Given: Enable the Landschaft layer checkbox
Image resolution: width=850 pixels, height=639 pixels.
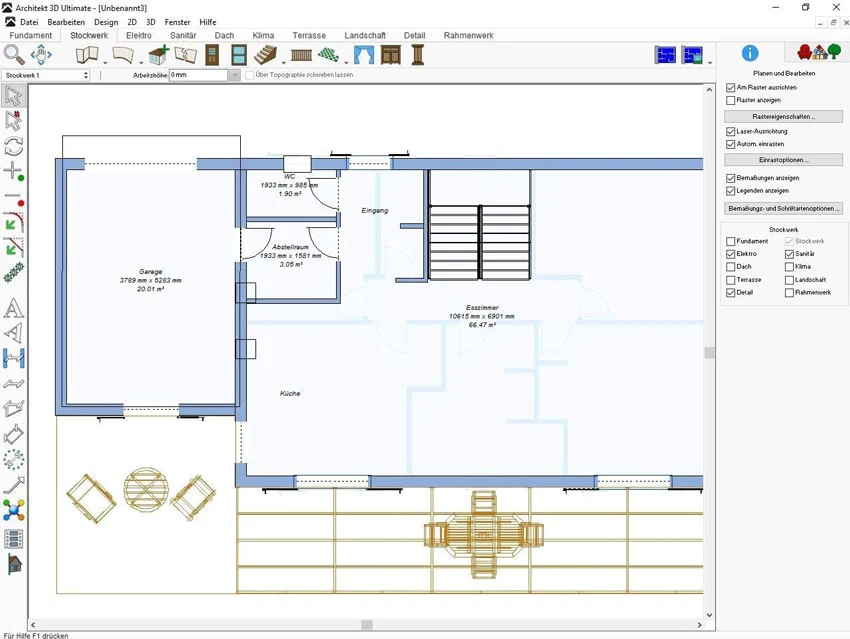Looking at the screenshot, I should coord(789,280).
